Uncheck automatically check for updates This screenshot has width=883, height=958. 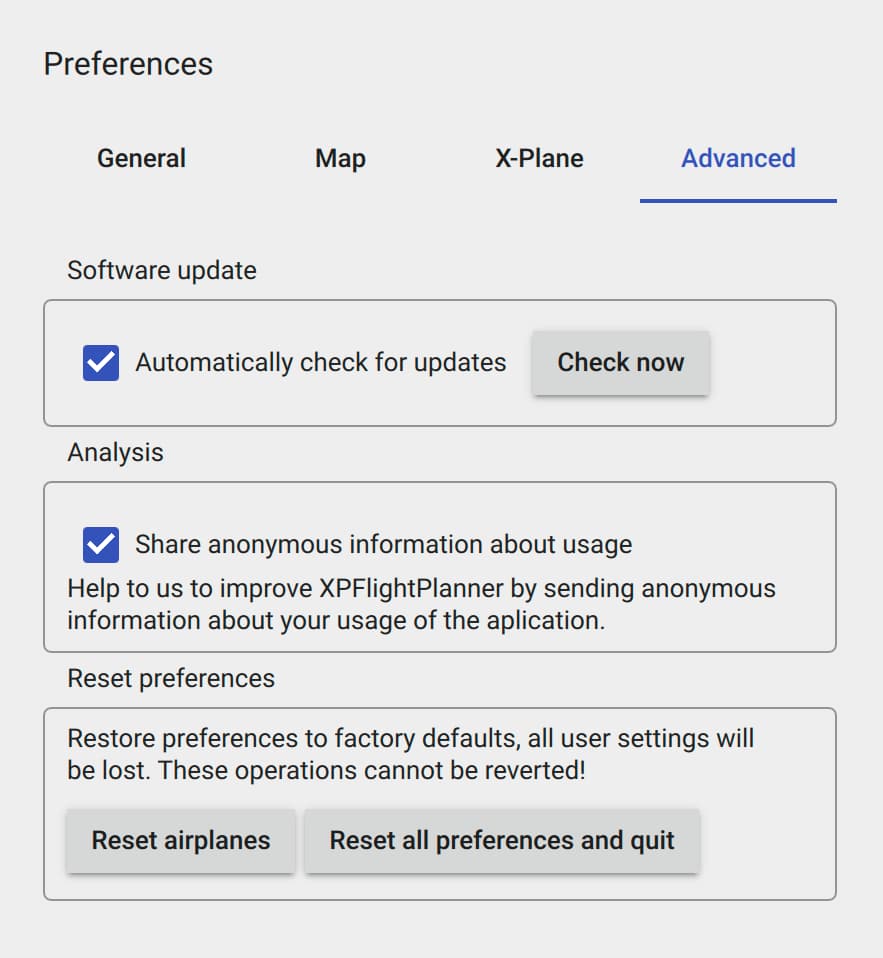(100, 363)
